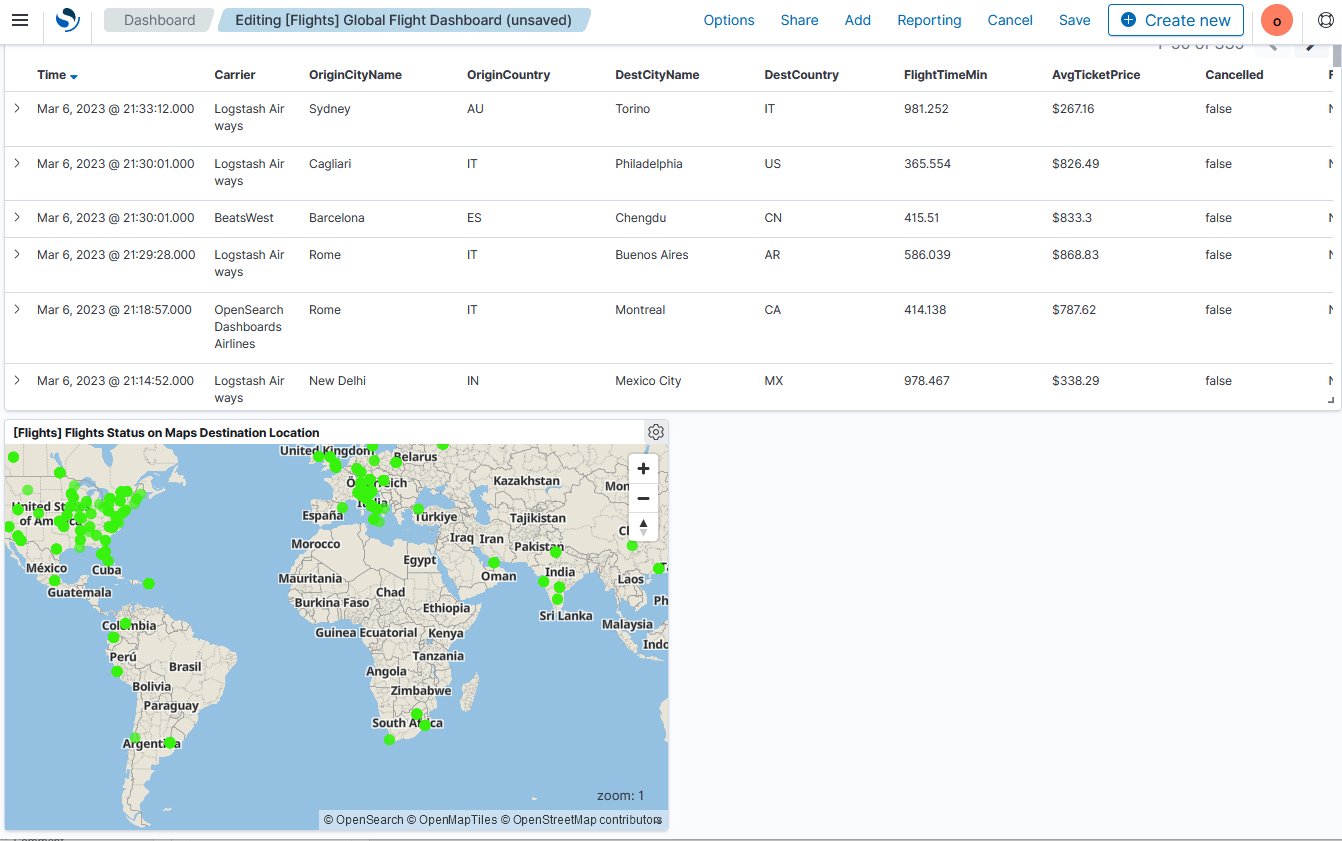Click the OpenSearch Dashboards logo

click(x=67, y=20)
